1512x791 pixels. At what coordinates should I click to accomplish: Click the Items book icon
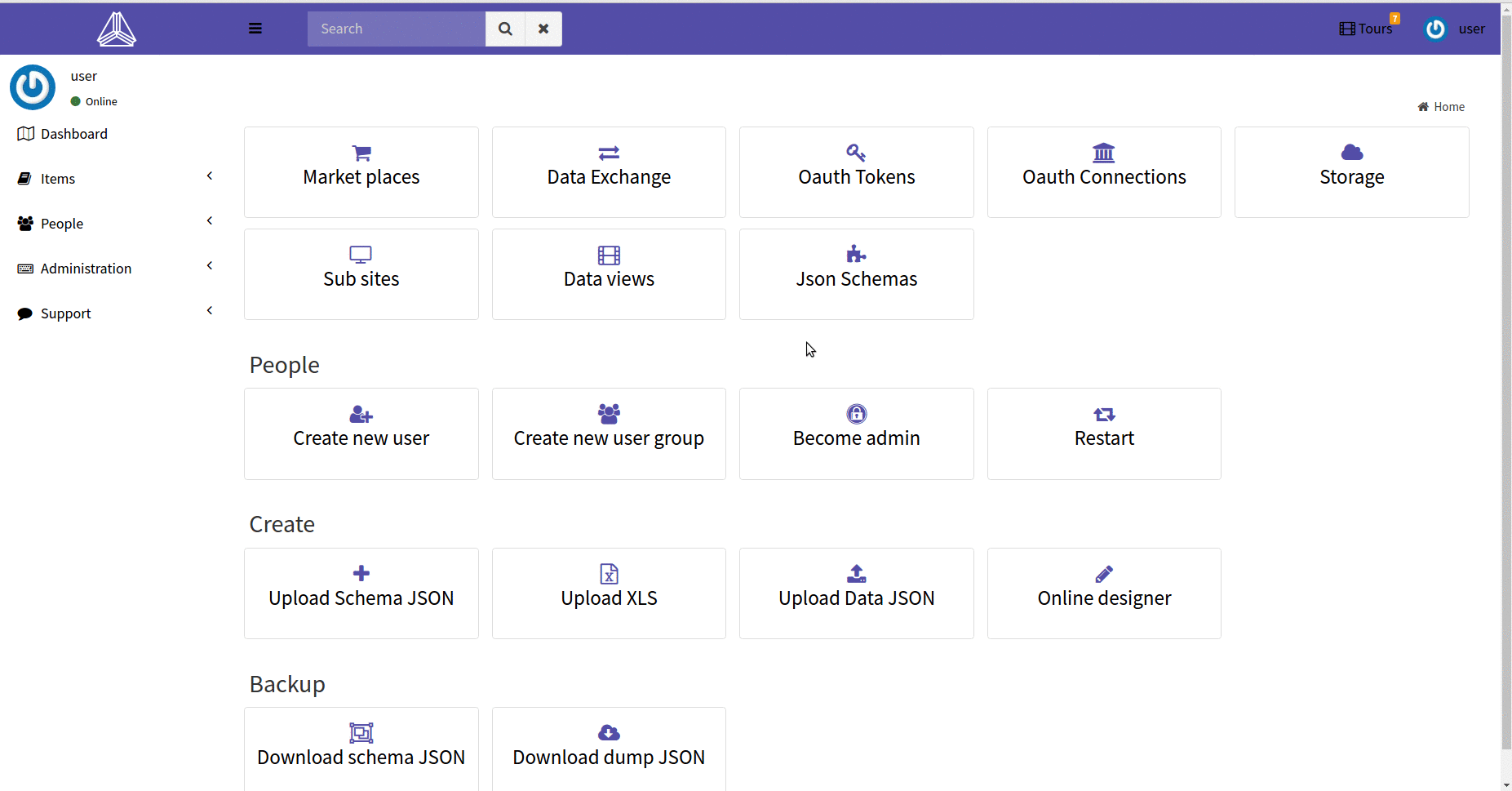25,179
